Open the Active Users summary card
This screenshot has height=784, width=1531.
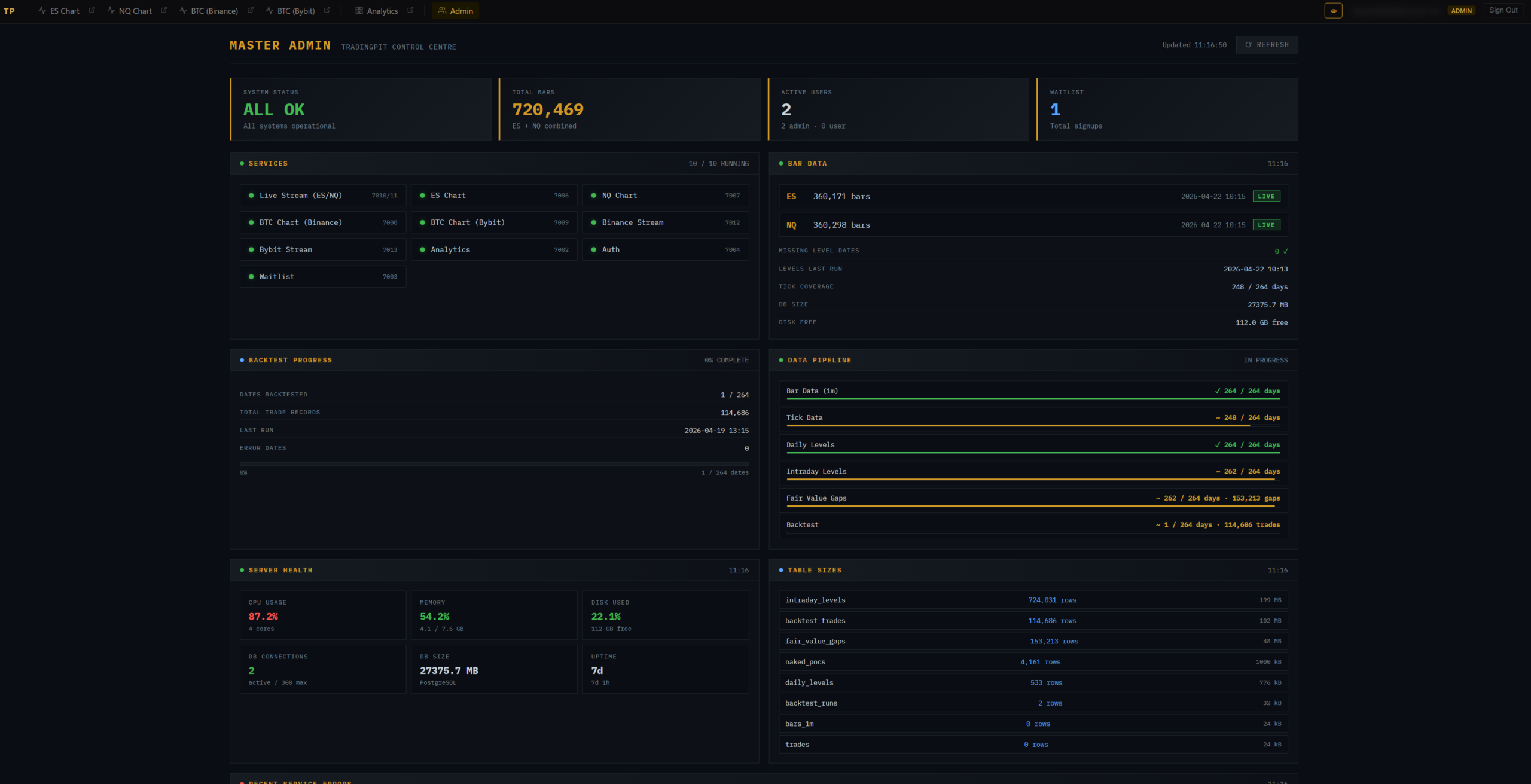(898, 109)
